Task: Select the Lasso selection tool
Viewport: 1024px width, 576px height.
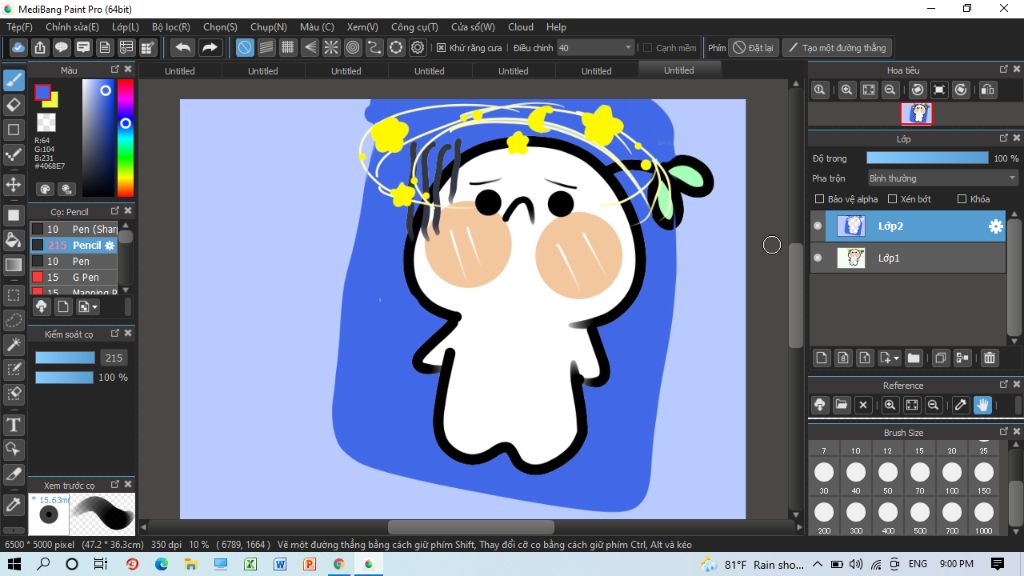Action: click(14, 320)
